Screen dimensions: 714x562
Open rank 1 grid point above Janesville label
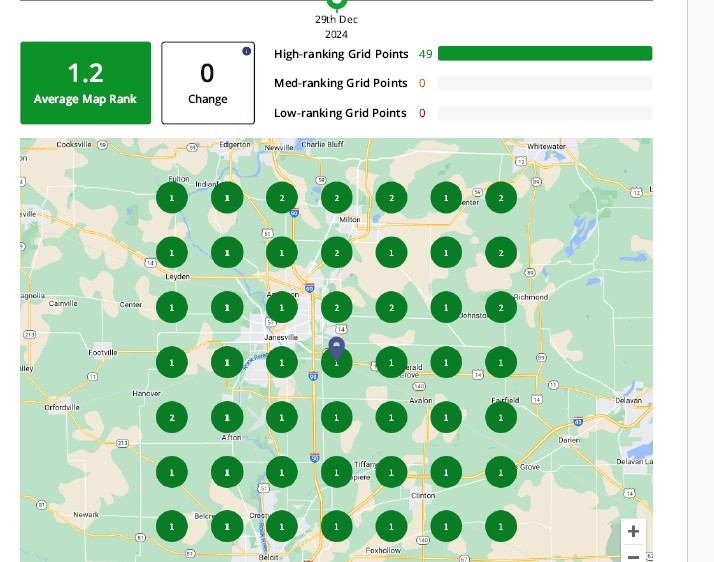coord(282,308)
